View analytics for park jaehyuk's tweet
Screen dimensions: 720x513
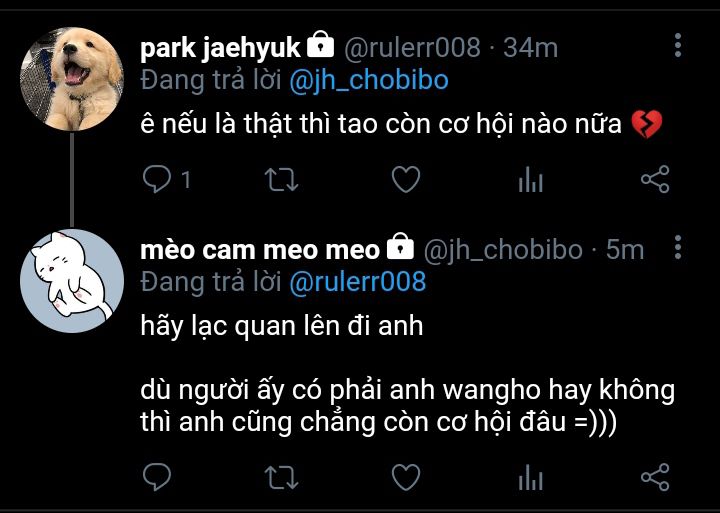[x=531, y=179]
